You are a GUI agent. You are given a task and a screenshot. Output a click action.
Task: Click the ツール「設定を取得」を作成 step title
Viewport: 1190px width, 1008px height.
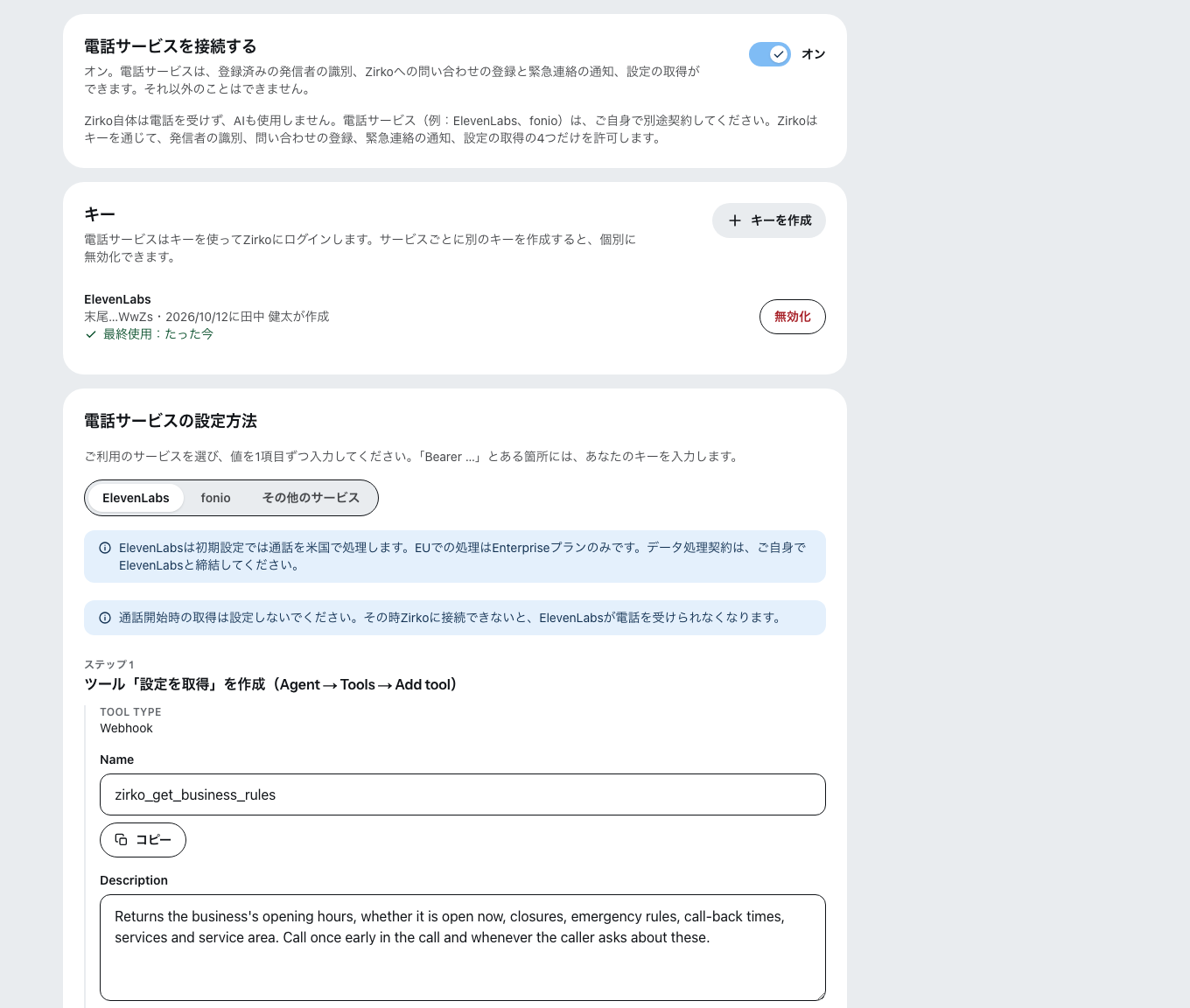(270, 684)
